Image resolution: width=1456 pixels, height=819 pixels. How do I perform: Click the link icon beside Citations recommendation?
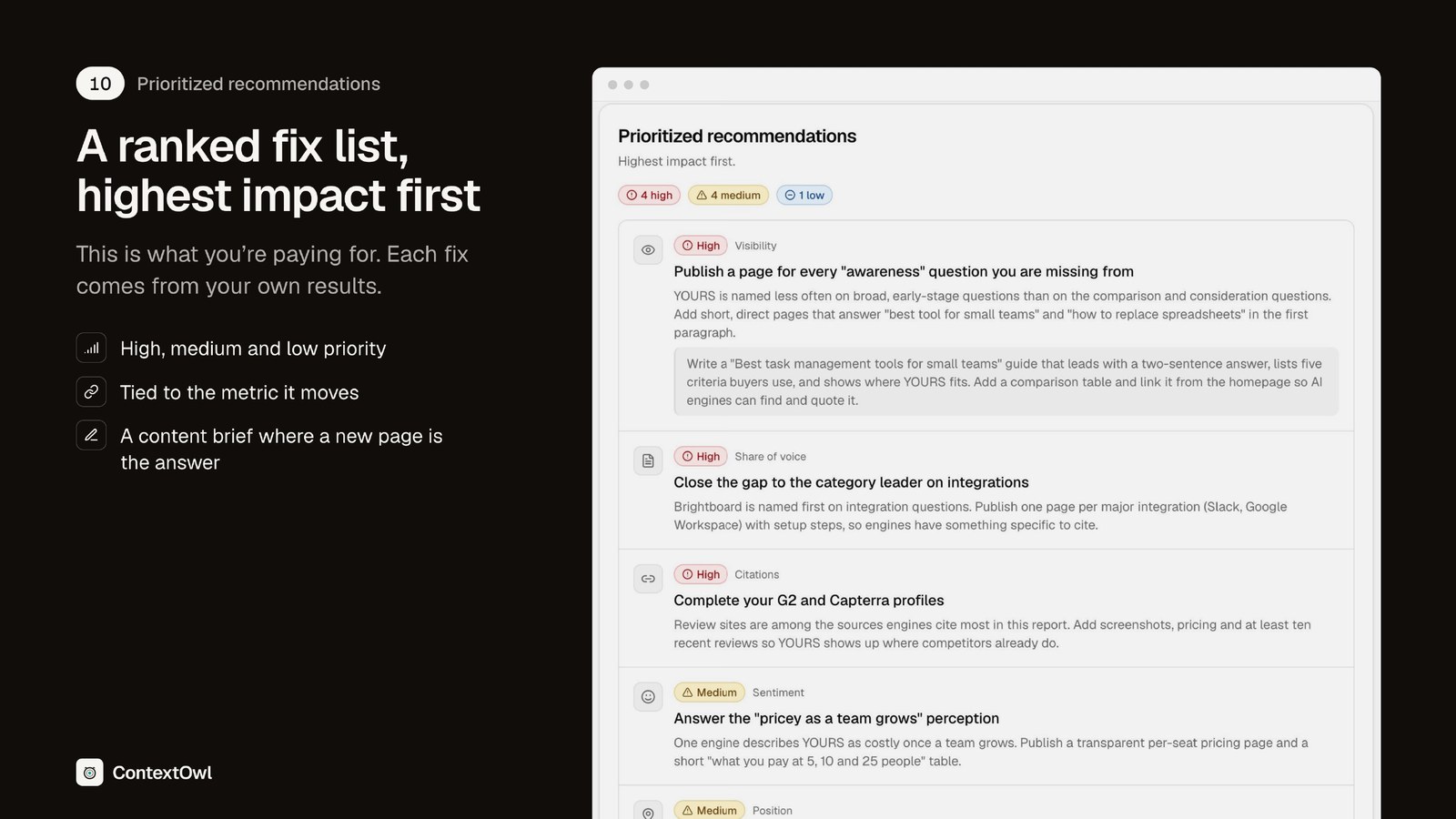[x=648, y=579]
